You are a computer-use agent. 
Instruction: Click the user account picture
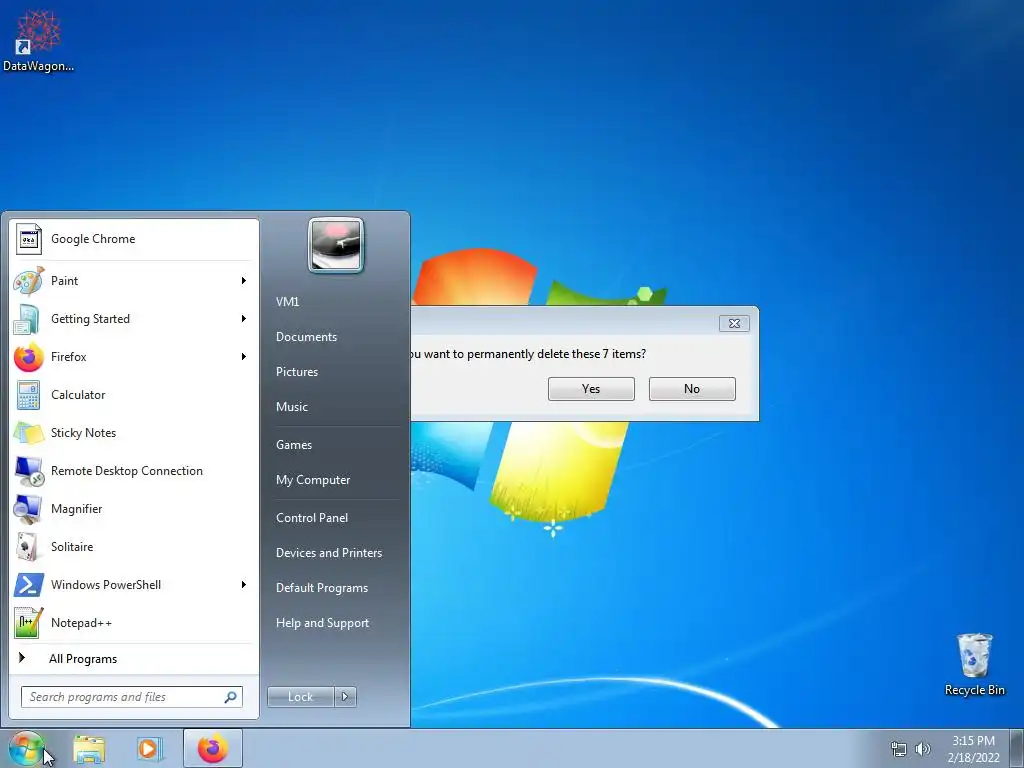click(336, 245)
